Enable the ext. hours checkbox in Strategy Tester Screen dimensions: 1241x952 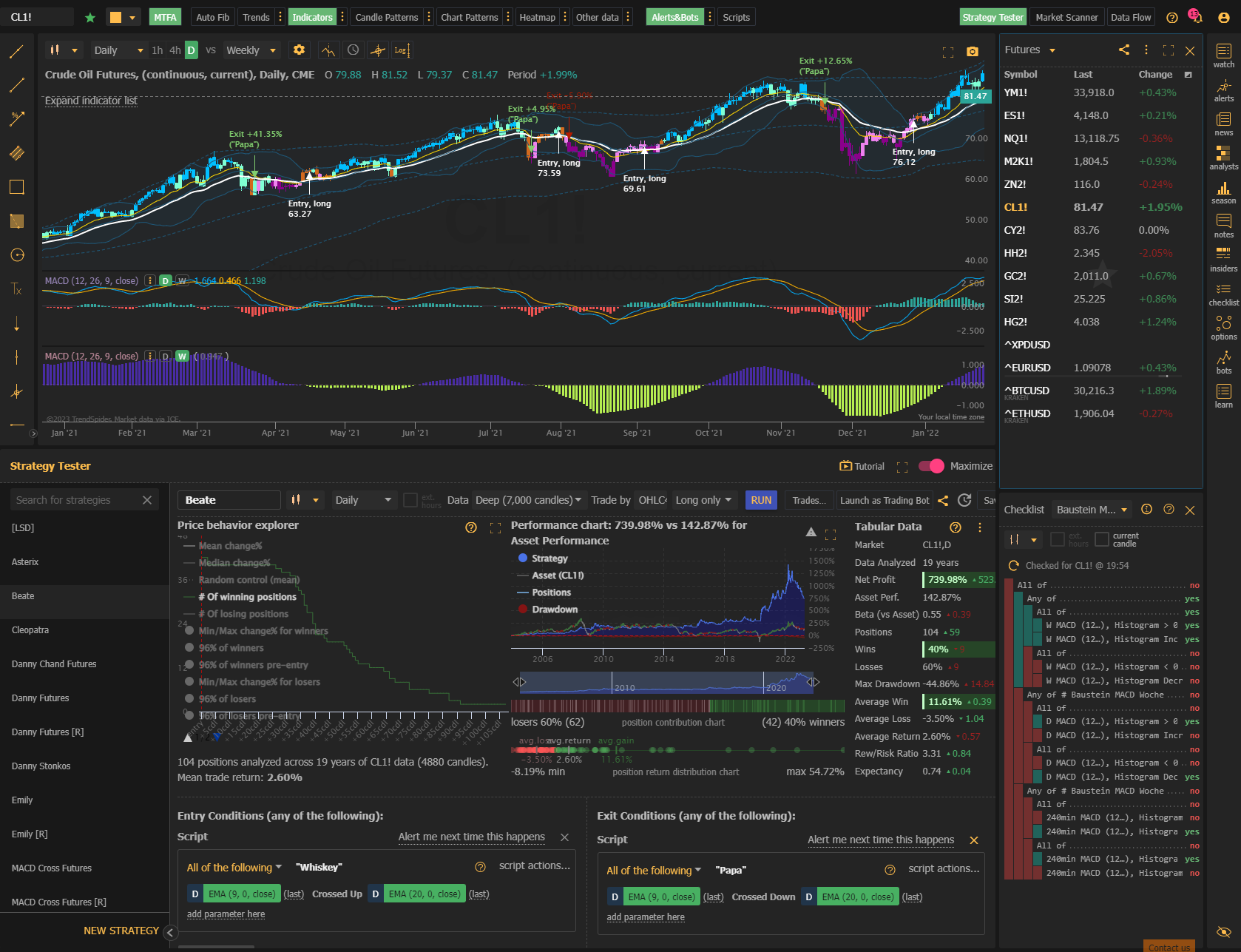coord(410,500)
